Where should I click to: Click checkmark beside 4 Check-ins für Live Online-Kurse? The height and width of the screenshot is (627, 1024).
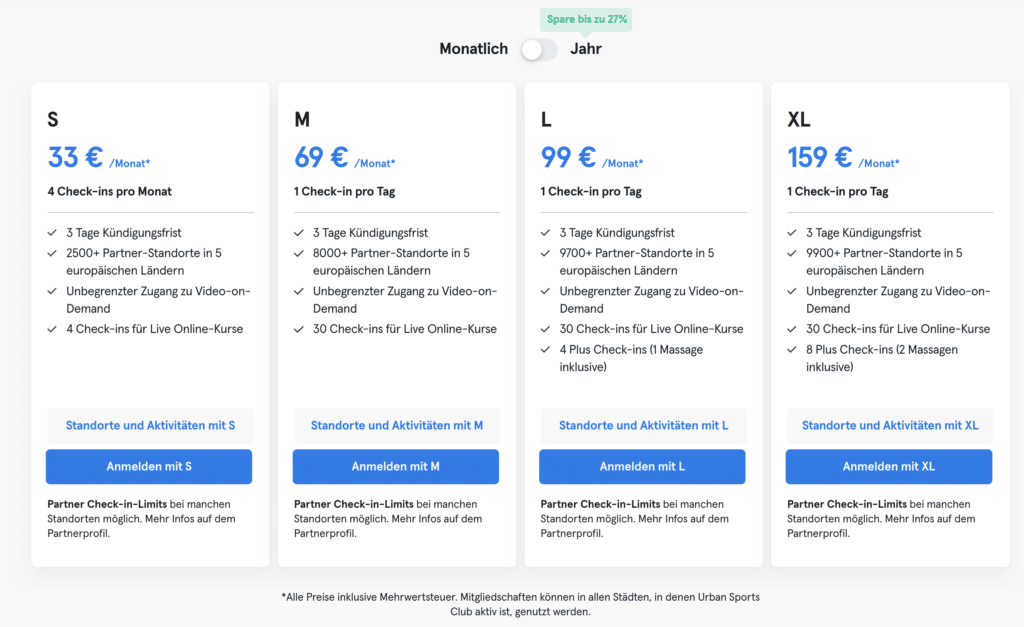(52, 329)
